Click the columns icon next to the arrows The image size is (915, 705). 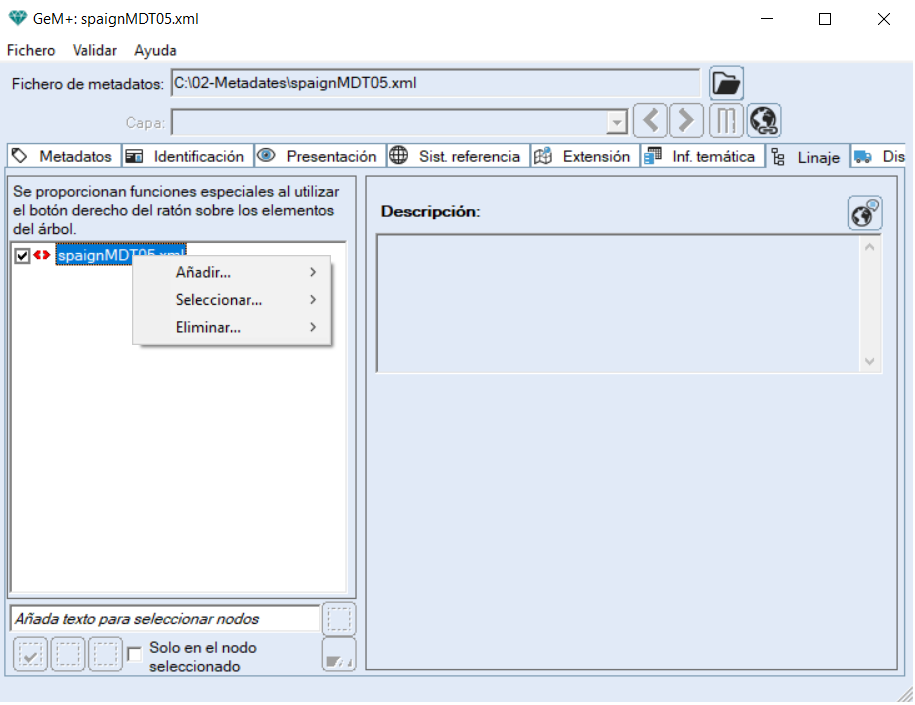click(x=726, y=121)
